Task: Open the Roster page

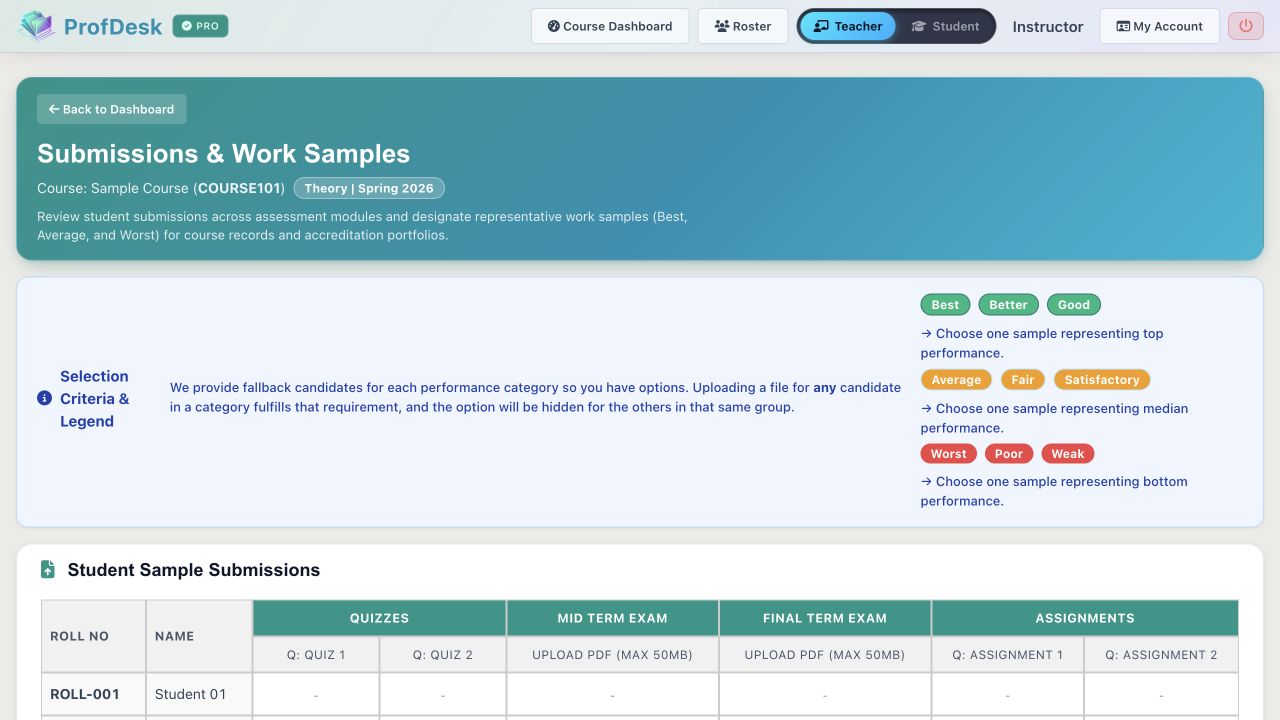Action: coord(743,26)
